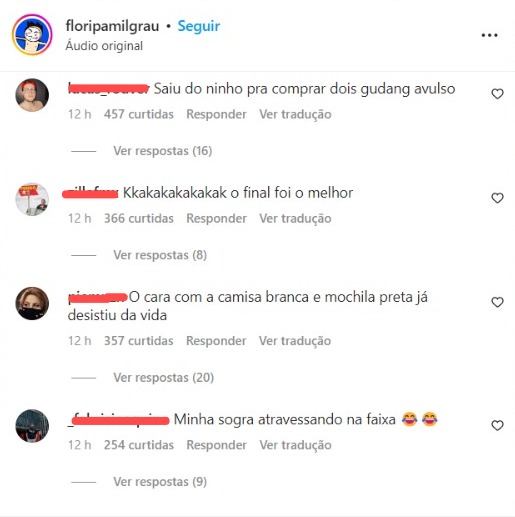Expand Ver respostas (9)
515x517 pixels.
tap(160, 482)
